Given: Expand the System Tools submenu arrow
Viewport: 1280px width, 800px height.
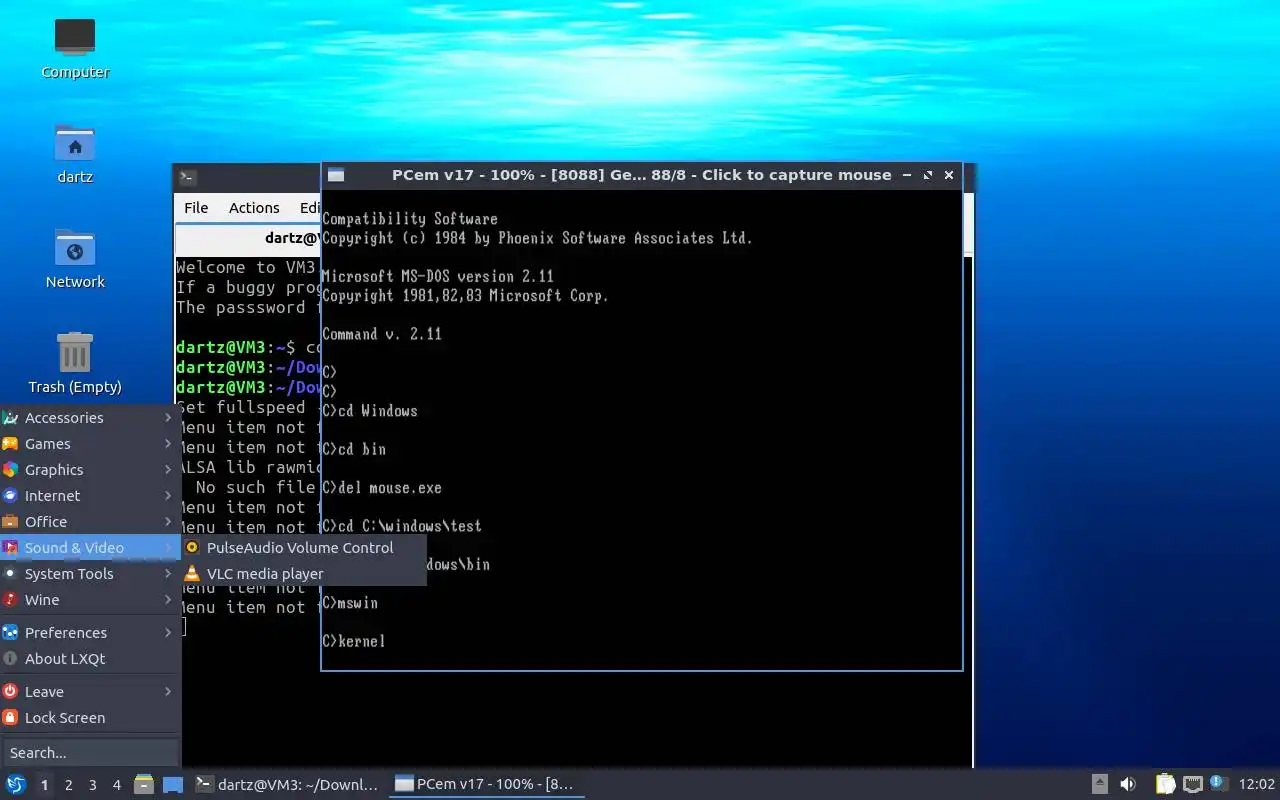Looking at the screenshot, I should (168, 574).
